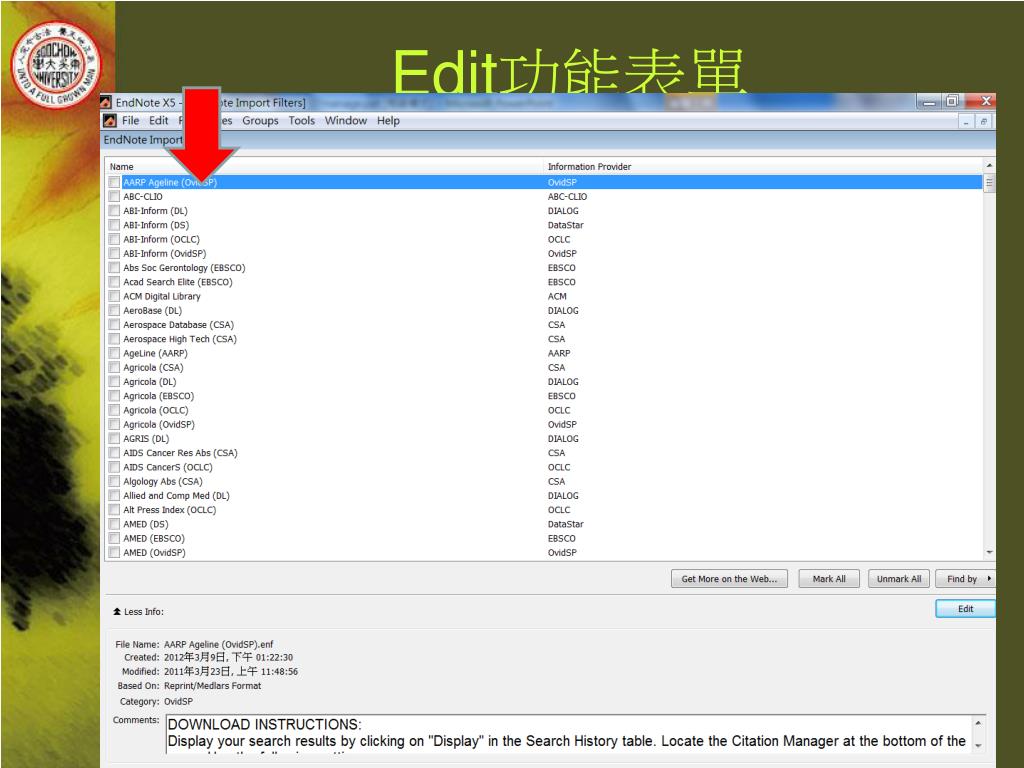Viewport: 1024px width, 768px height.
Task: Click the ACM provider cell
Action: point(557,296)
